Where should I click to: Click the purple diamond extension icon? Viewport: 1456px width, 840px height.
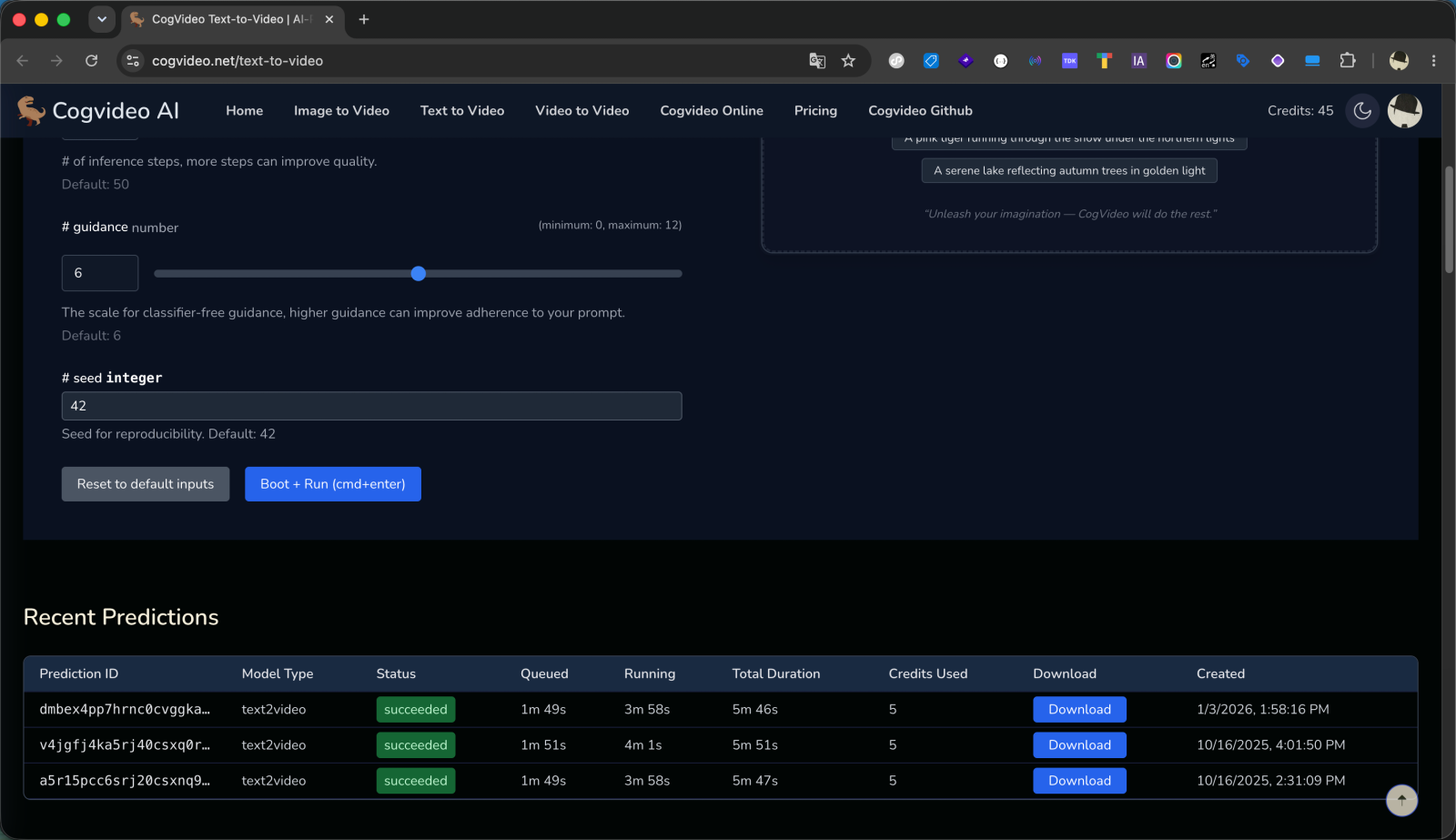coord(966,61)
